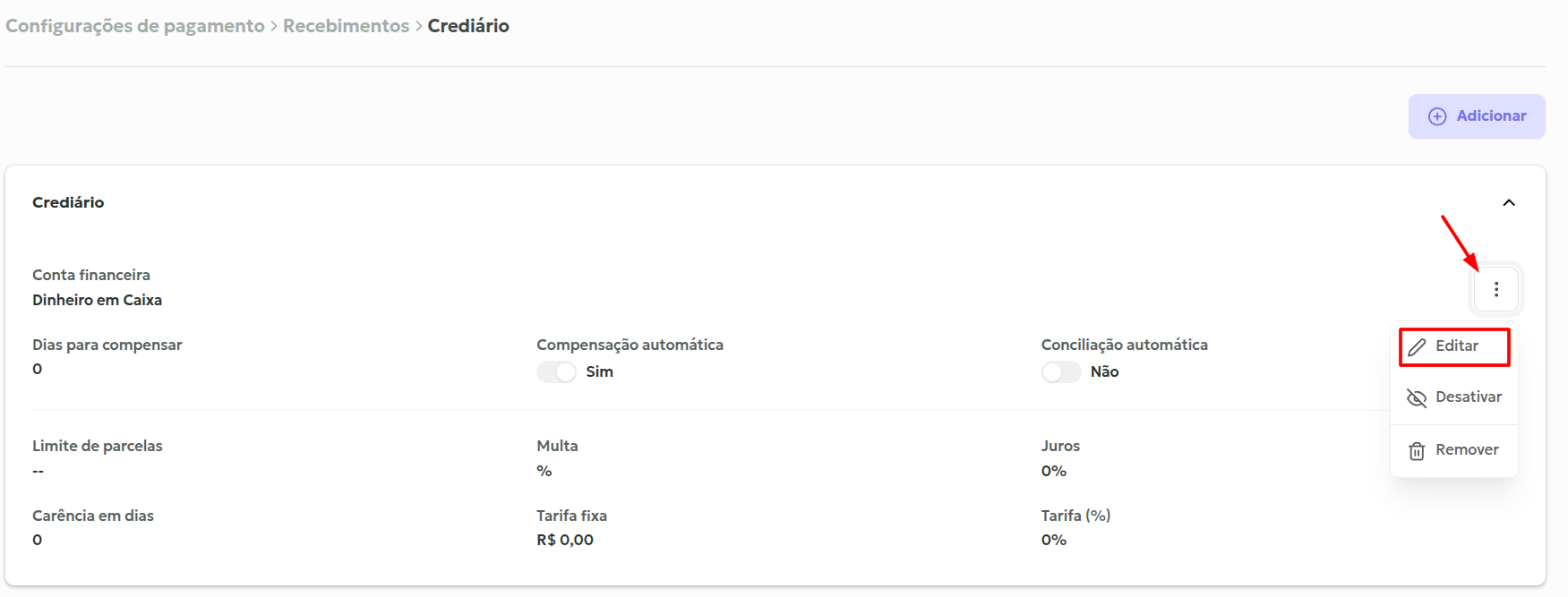
Task: Click the current Crediário breadcrumb
Action: [468, 26]
